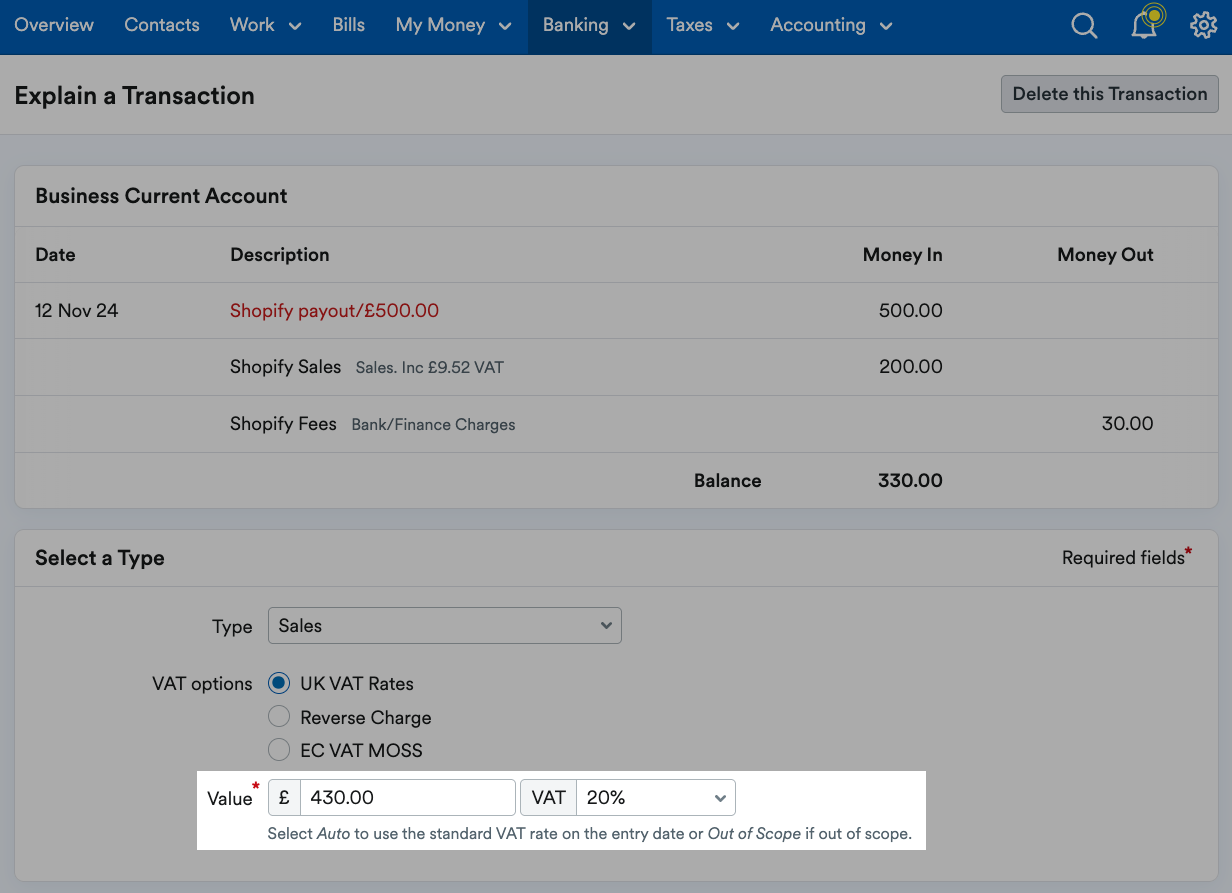Select the UK VAT Rates radio button
This screenshot has width=1232, height=893.
[279, 684]
